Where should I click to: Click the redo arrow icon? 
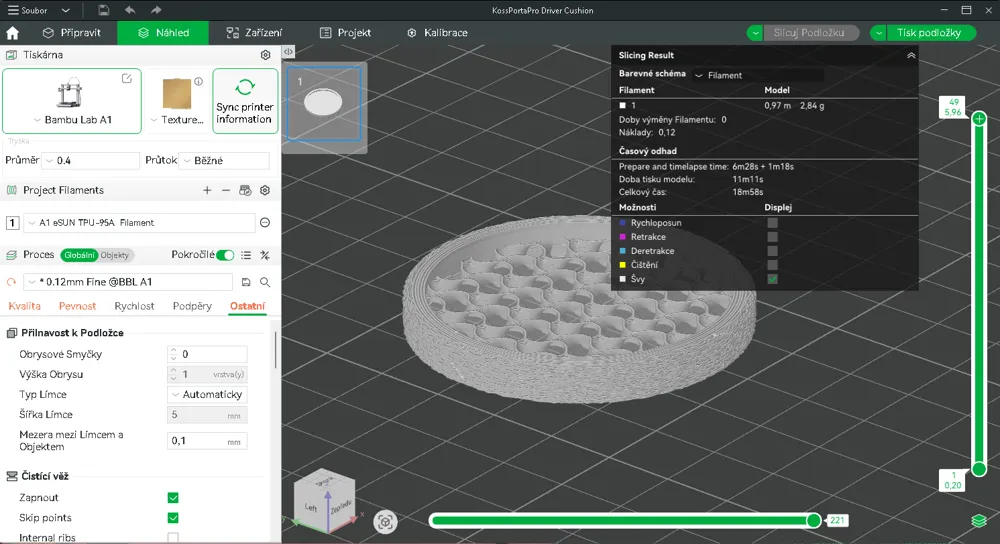(x=156, y=10)
